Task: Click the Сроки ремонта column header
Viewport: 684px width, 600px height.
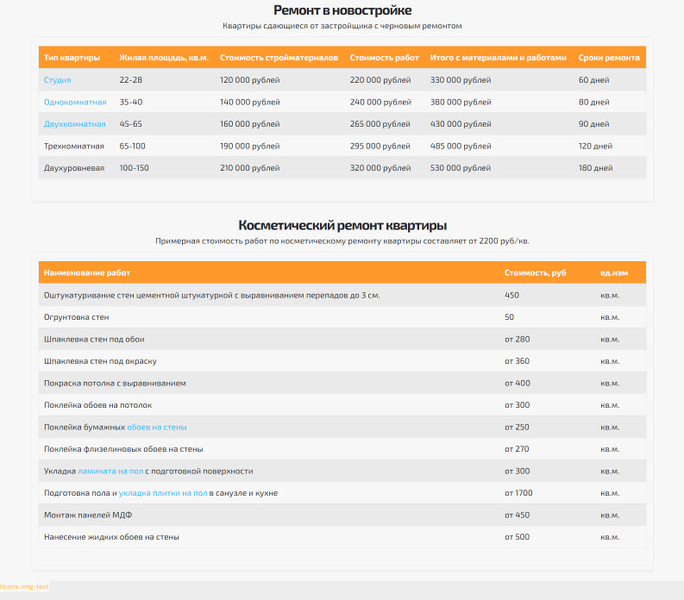Action: point(609,58)
